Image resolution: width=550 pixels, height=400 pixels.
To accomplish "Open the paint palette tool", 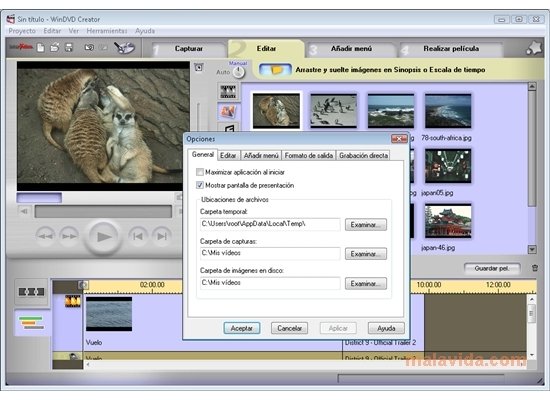I will coord(124,48).
